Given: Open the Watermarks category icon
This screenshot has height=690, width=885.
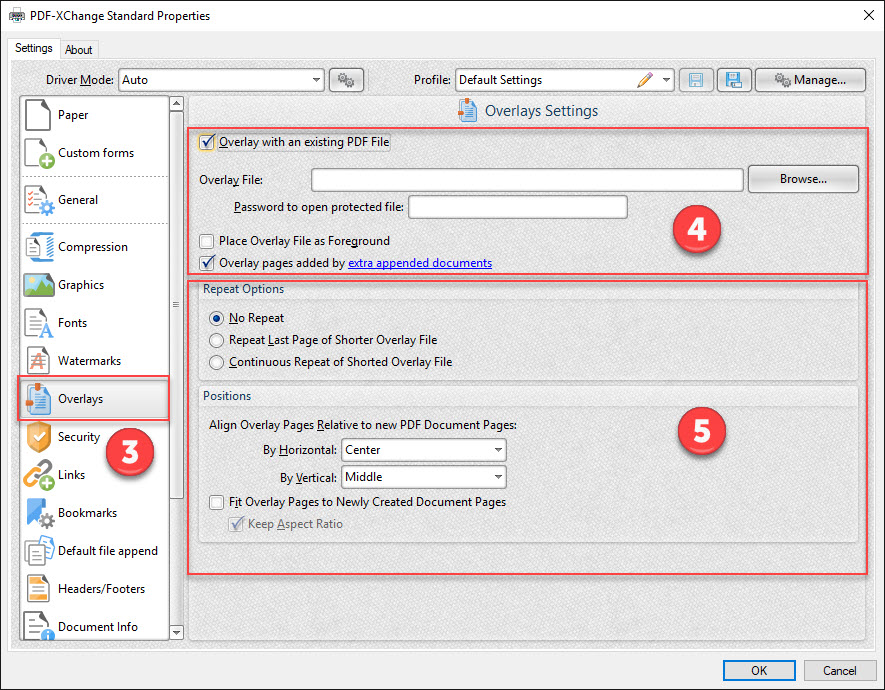Looking at the screenshot, I should click(38, 361).
